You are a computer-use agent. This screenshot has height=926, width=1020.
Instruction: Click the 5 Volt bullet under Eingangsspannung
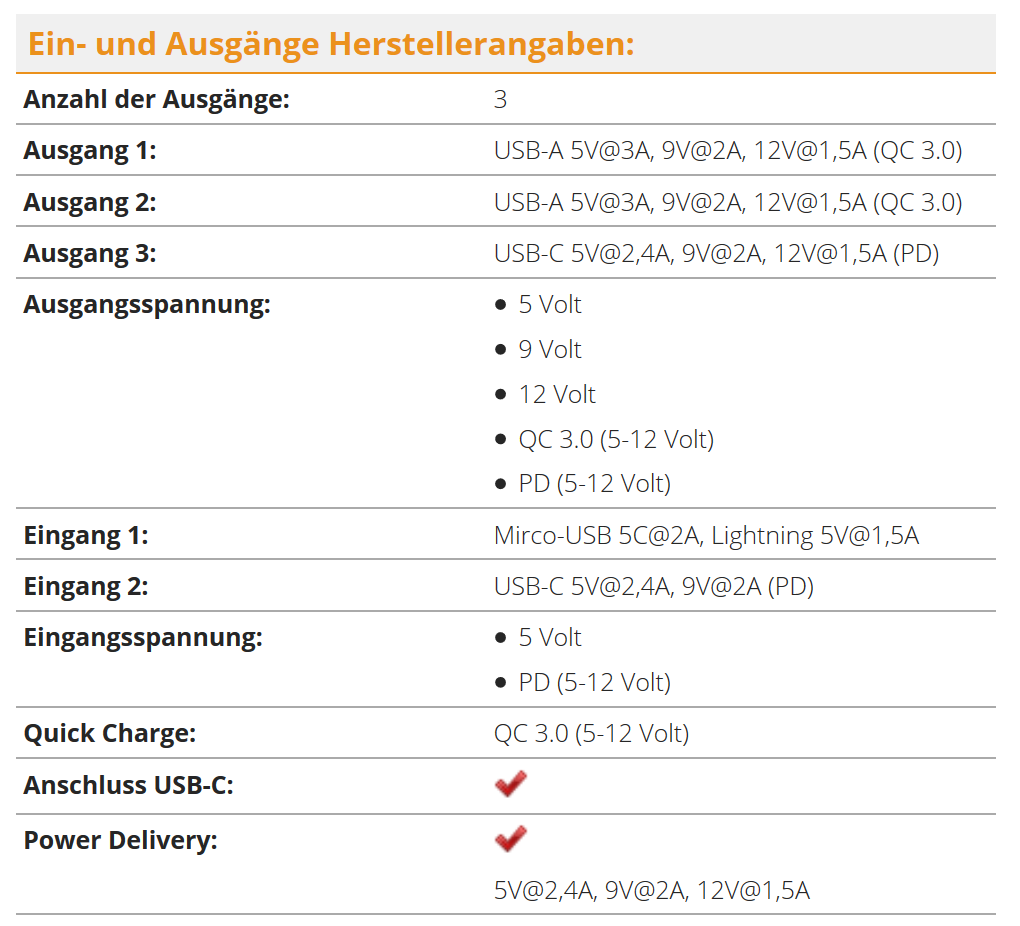click(549, 638)
